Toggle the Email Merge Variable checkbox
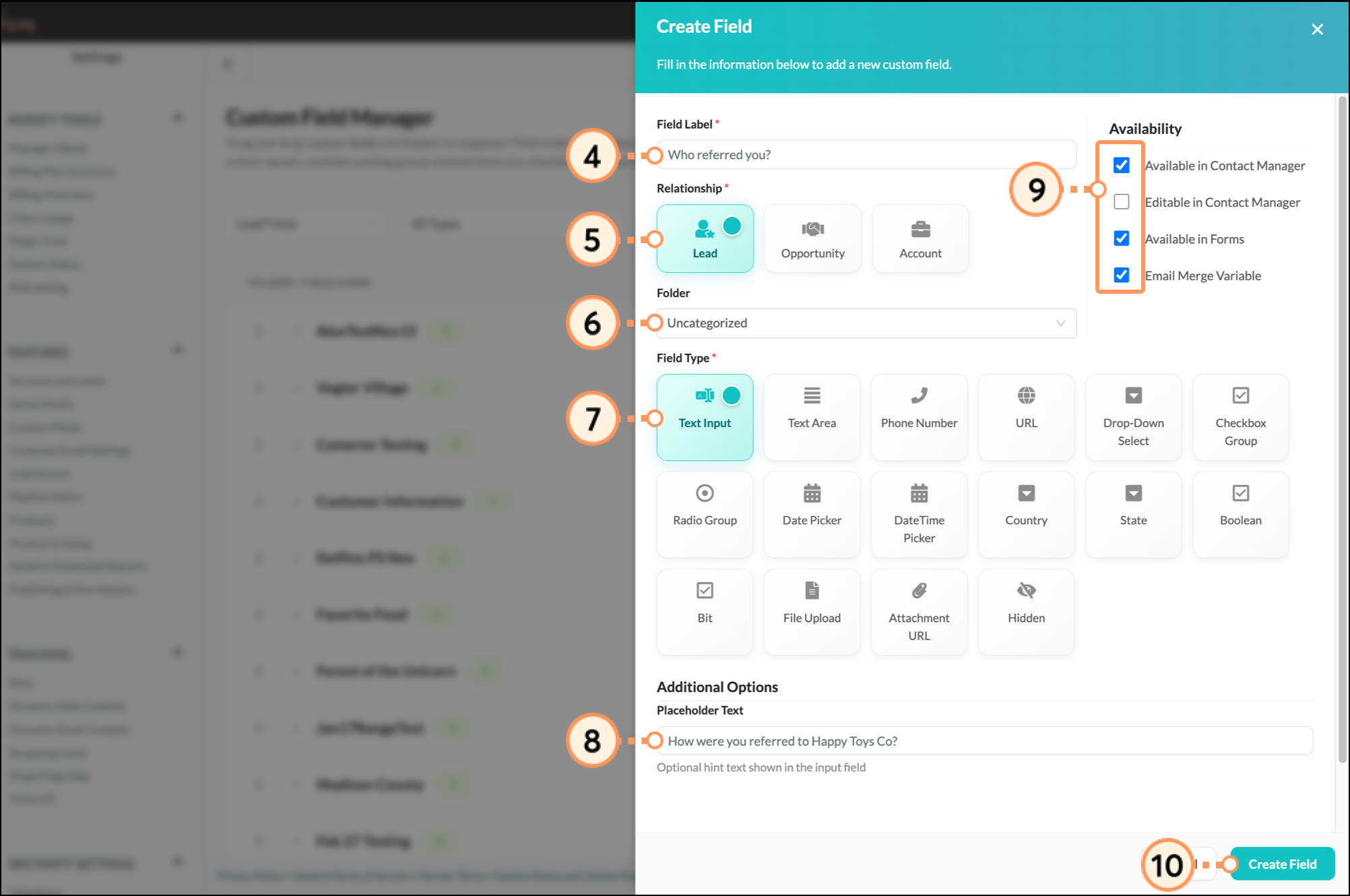 tap(1121, 275)
